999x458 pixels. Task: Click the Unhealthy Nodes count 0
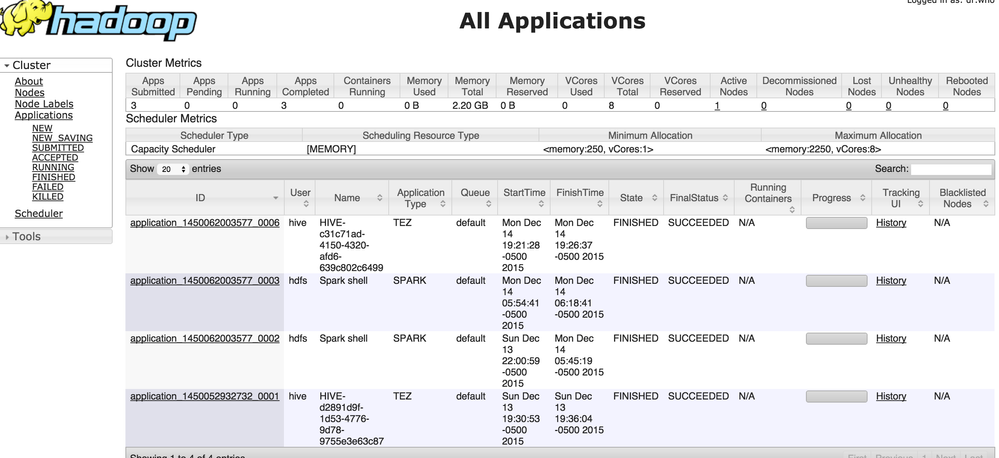889,106
